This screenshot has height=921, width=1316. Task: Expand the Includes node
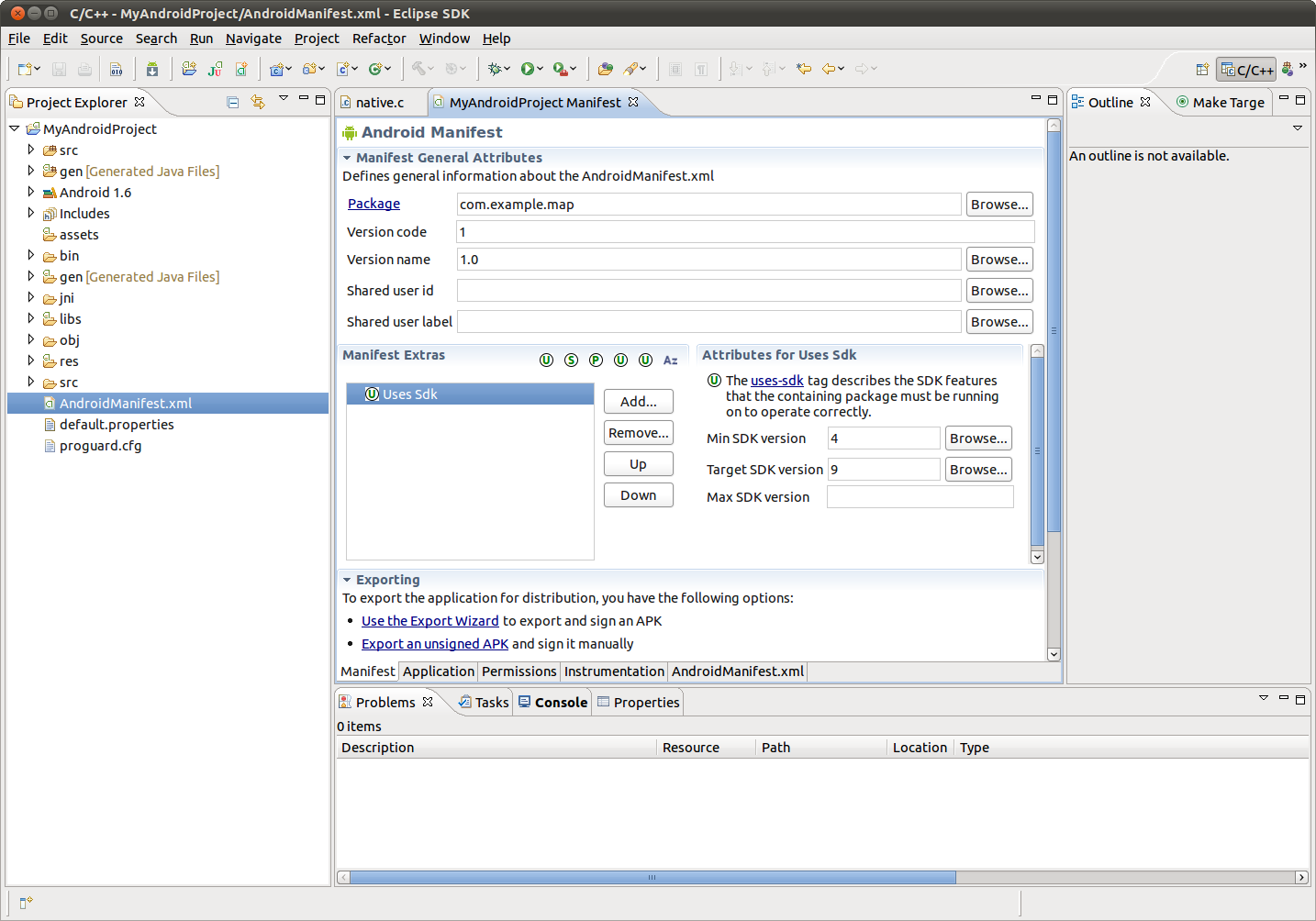pos(31,213)
